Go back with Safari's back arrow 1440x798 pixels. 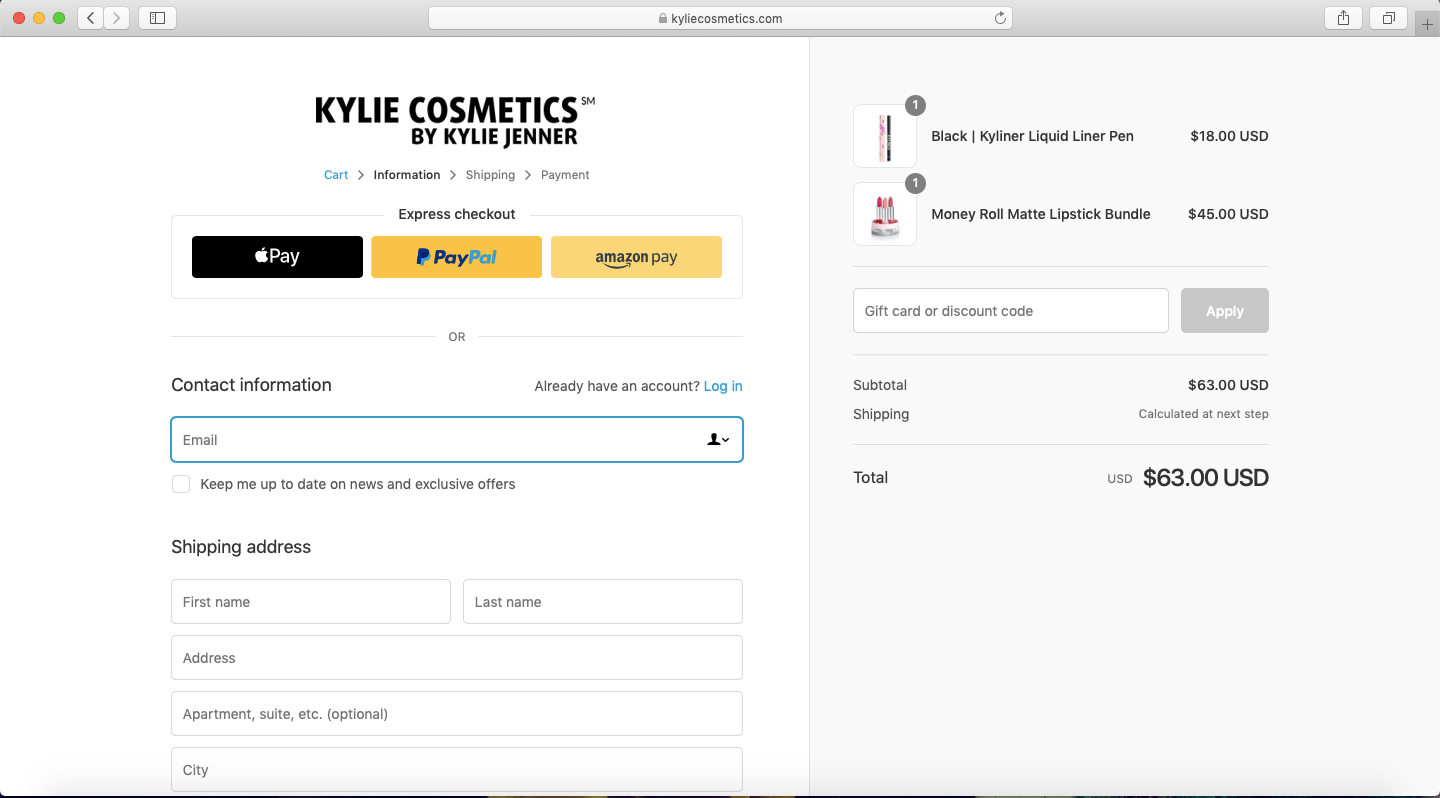tap(91, 18)
